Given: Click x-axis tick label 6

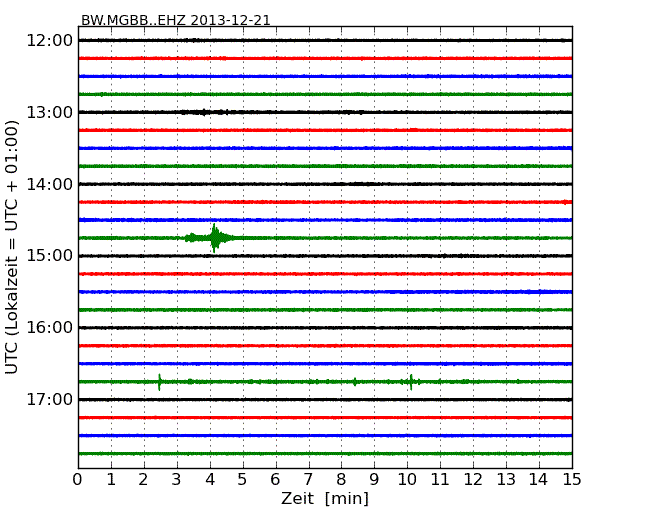Looking at the screenshot, I should [x=275, y=480].
